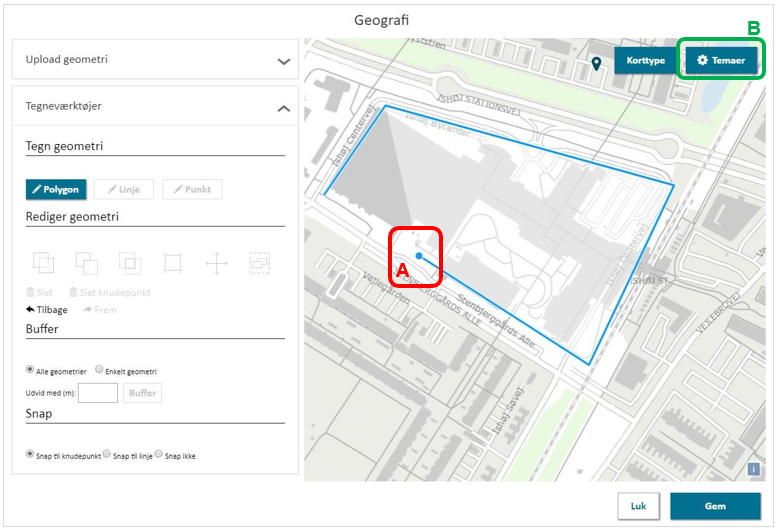Collapse the Tegneværktøjer panel
This screenshot has width=778, height=532.
point(283,107)
